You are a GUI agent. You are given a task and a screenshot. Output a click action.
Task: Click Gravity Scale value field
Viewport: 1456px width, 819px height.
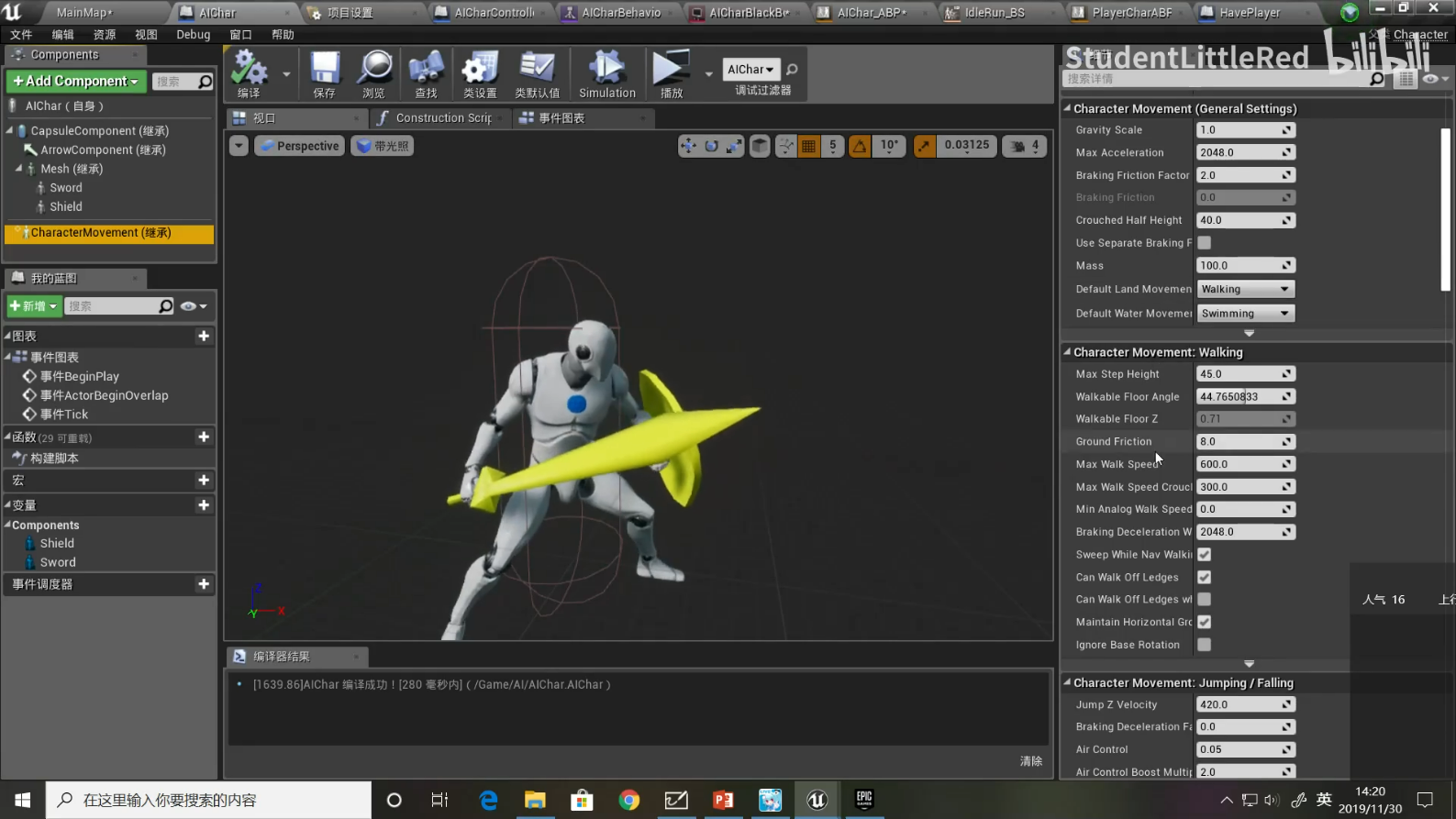tap(1246, 130)
